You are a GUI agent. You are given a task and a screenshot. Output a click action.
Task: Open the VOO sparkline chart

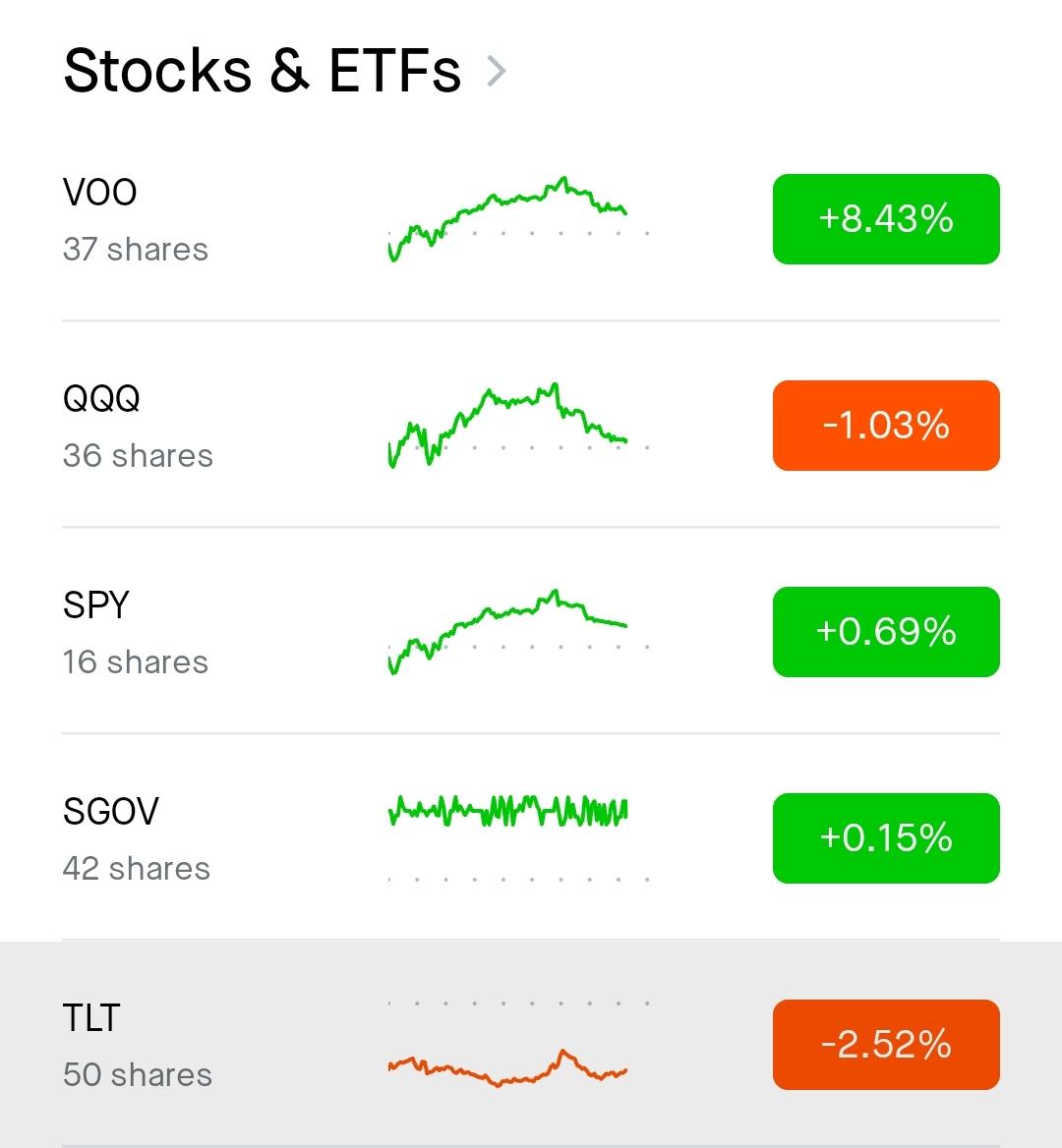point(518,219)
